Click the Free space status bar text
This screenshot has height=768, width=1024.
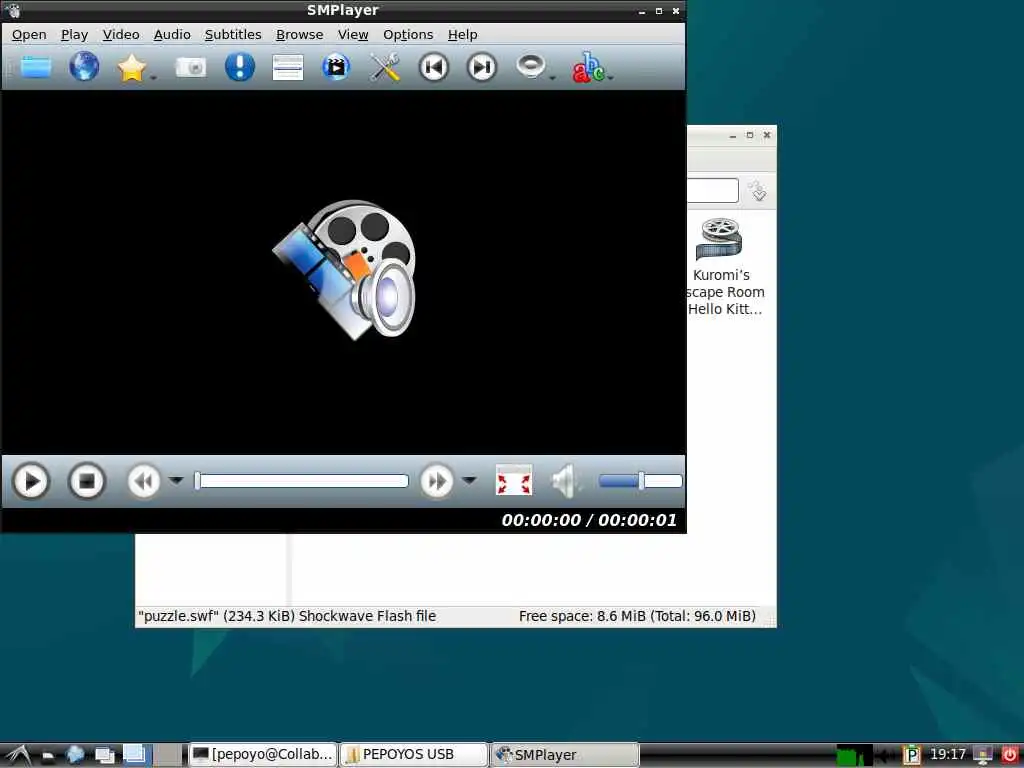(637, 616)
